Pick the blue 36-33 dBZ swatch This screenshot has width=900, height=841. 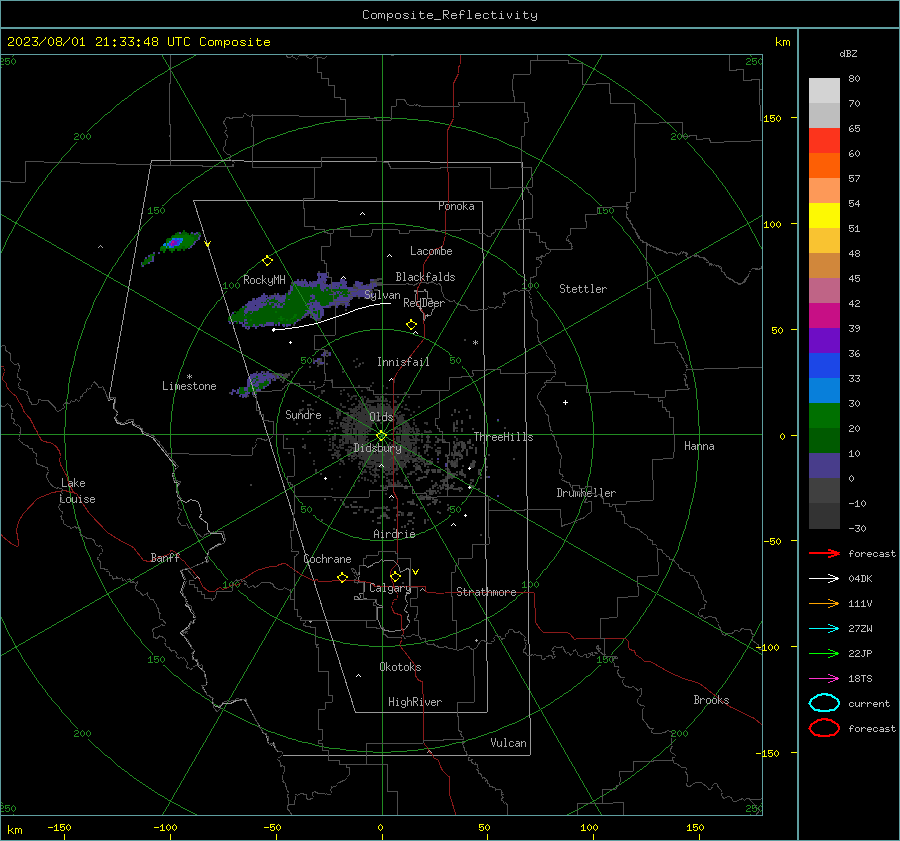tap(824, 365)
